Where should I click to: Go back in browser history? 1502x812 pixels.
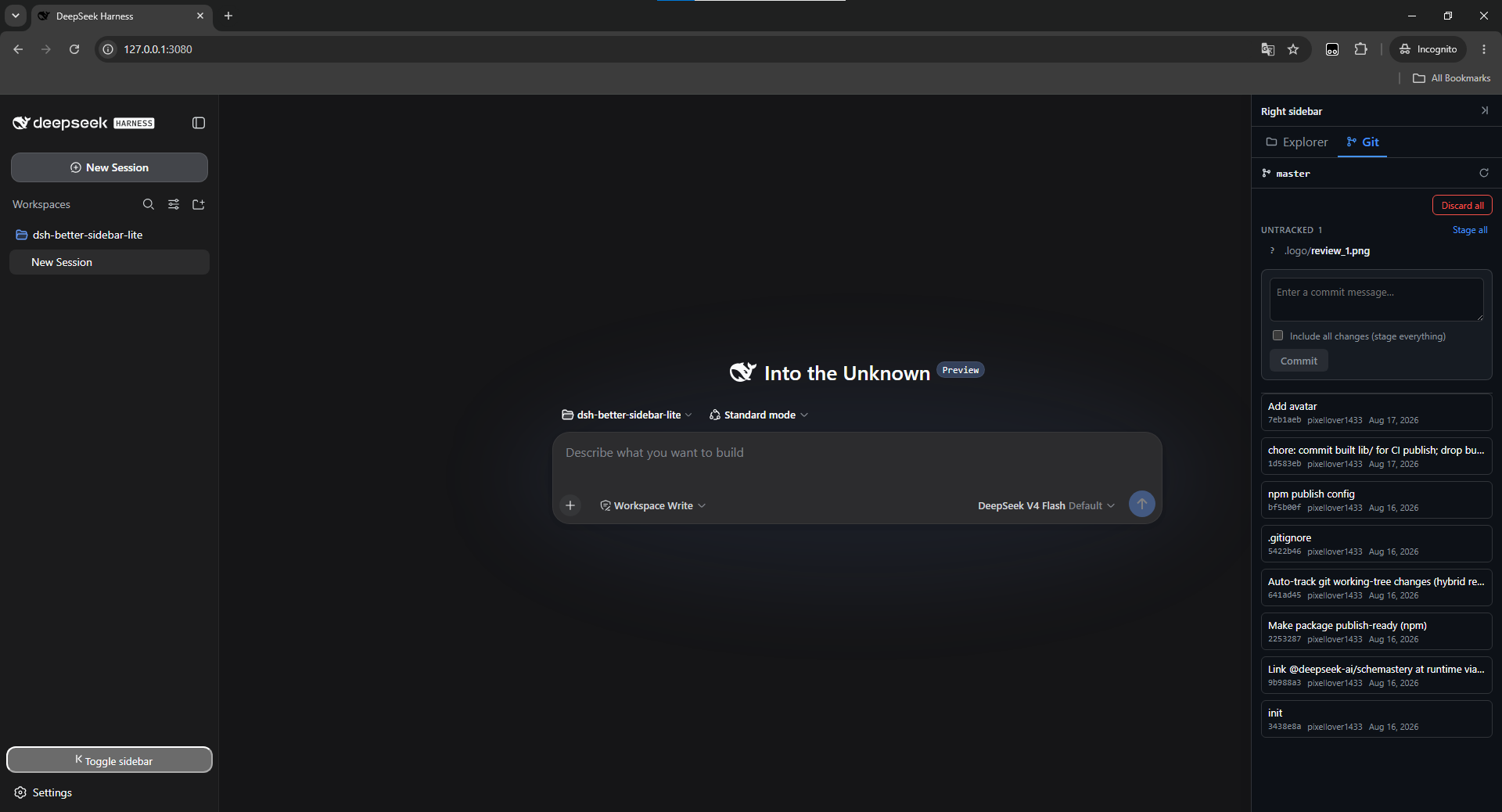point(18,49)
